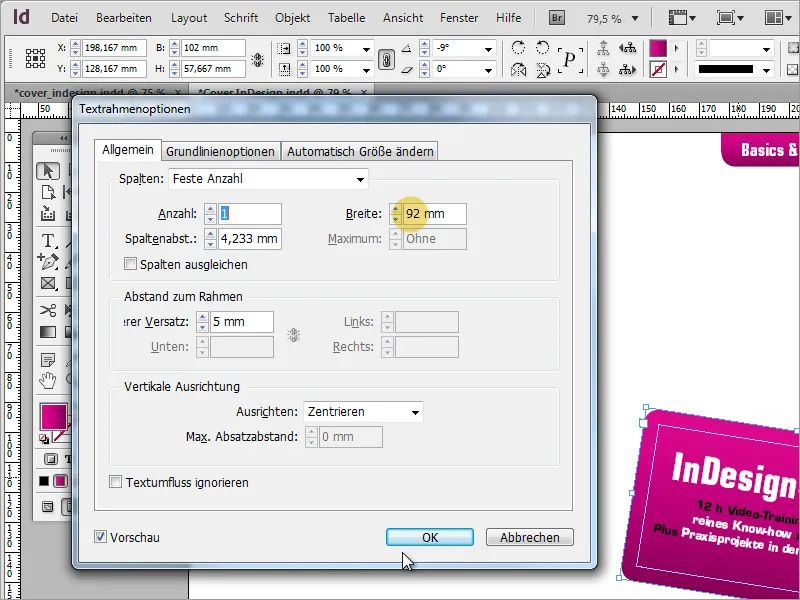800x600 pixels.
Task: Toggle constrain proportions for width and height
Action: [x=258, y=59]
